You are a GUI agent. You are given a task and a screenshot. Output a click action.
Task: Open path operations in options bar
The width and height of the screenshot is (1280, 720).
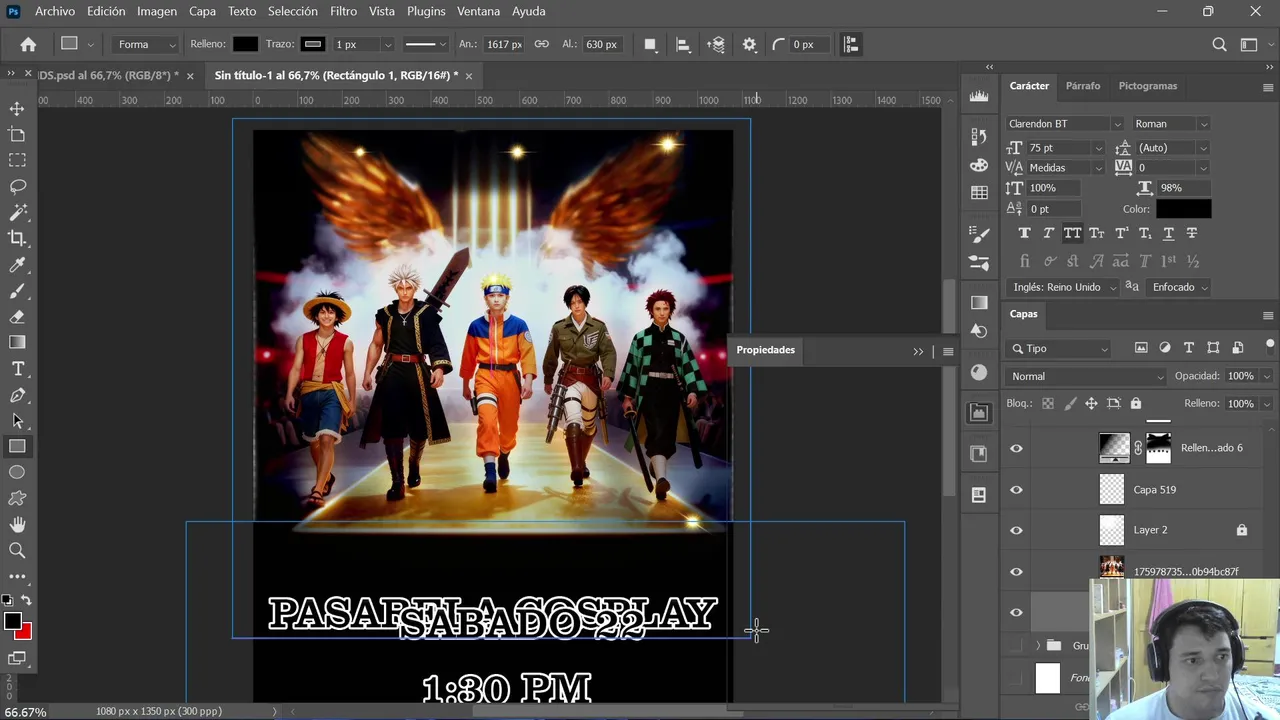(x=650, y=44)
